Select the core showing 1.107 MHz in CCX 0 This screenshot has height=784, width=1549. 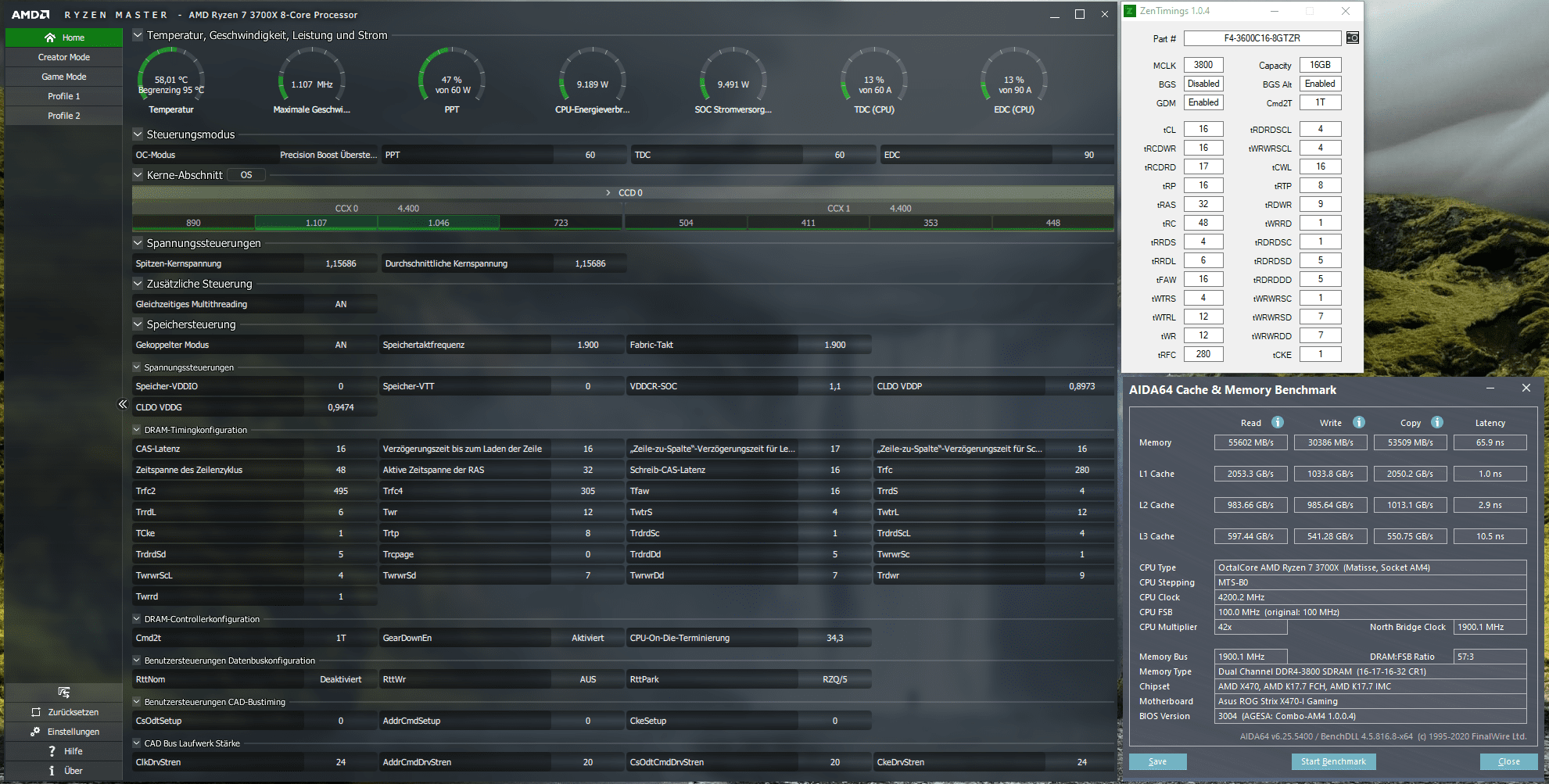coord(316,223)
